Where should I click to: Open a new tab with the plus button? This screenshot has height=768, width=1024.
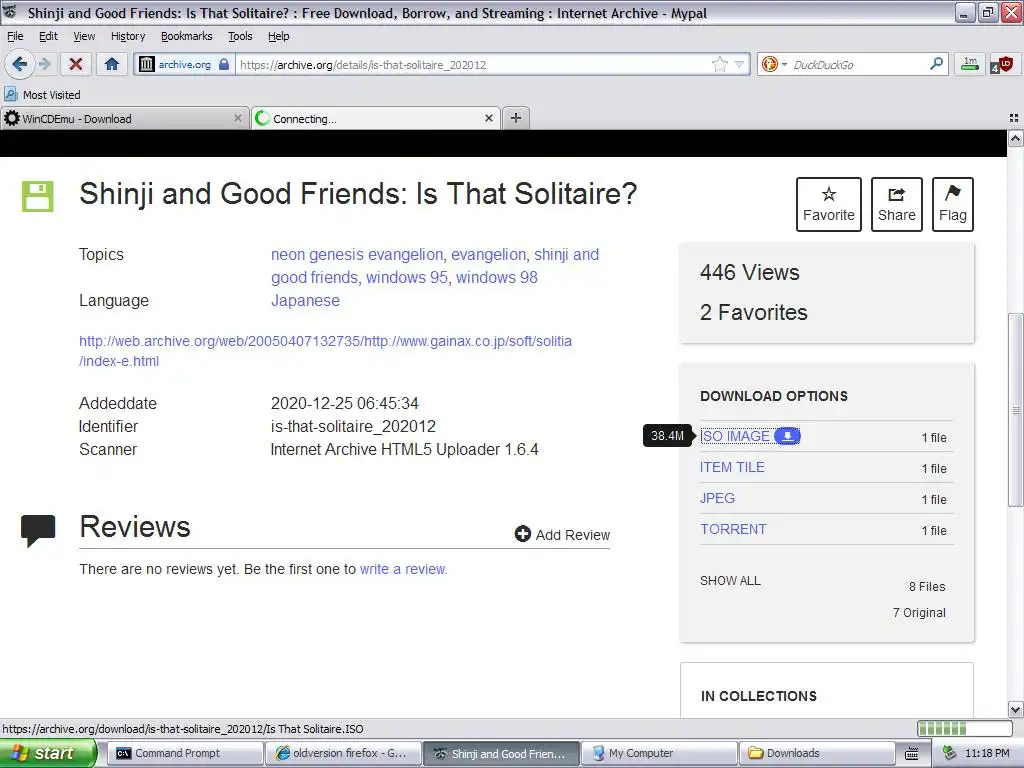tap(516, 118)
